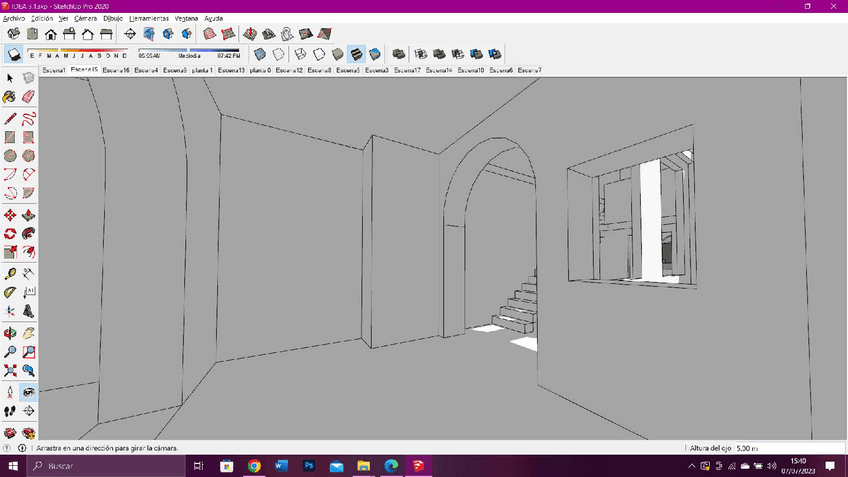Expand the Ventana menu
The height and width of the screenshot is (477, 848).
pyautogui.click(x=186, y=18)
